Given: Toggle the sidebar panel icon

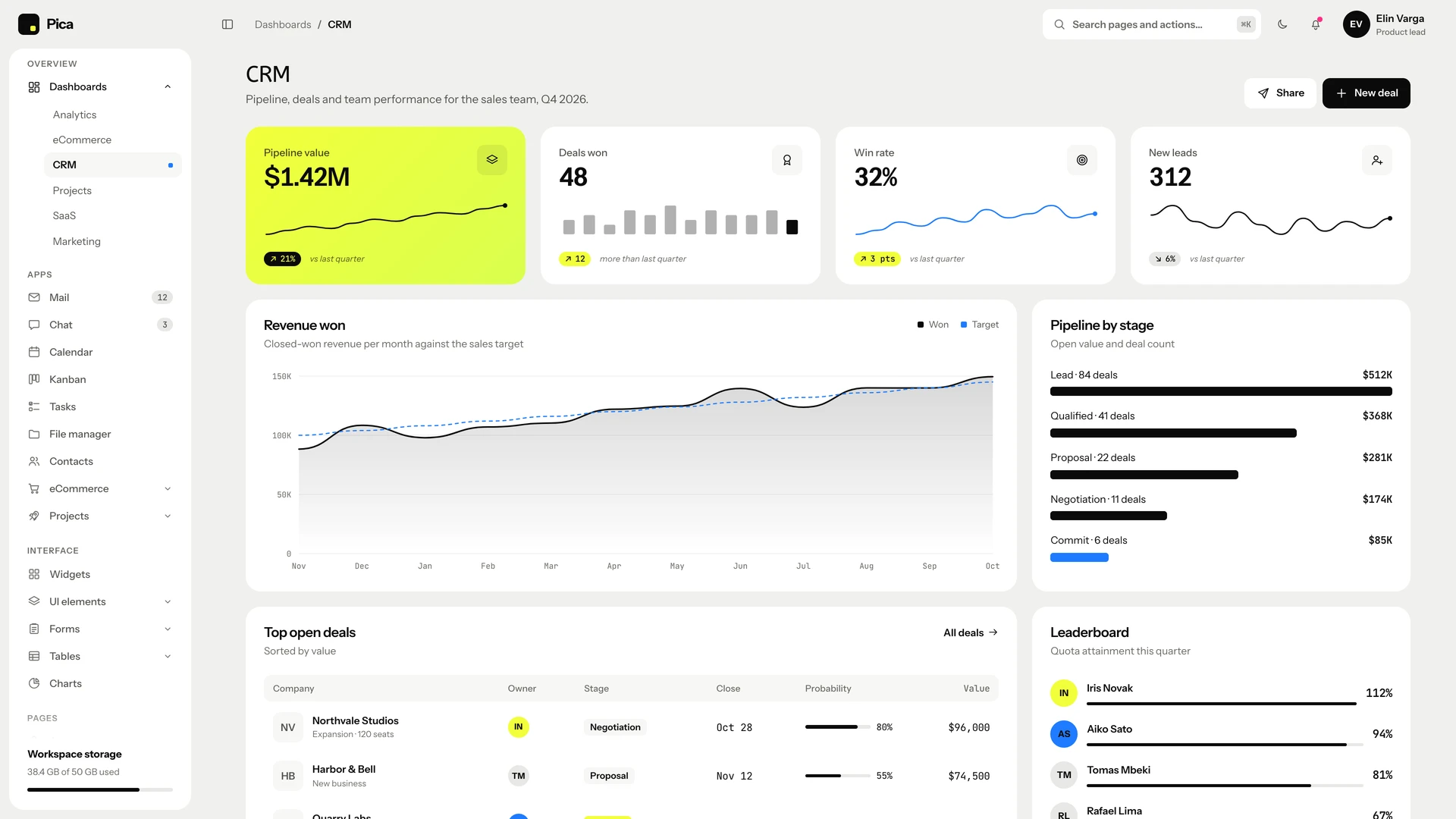Looking at the screenshot, I should tap(227, 24).
